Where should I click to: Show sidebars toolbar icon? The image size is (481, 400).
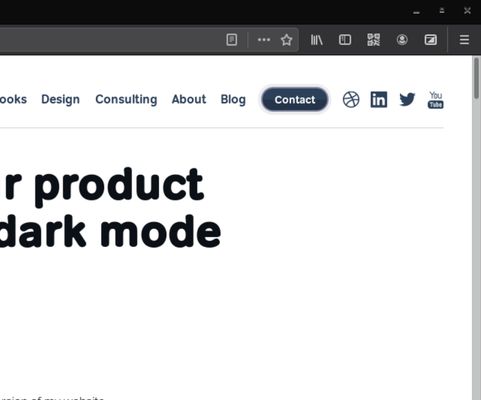click(345, 40)
